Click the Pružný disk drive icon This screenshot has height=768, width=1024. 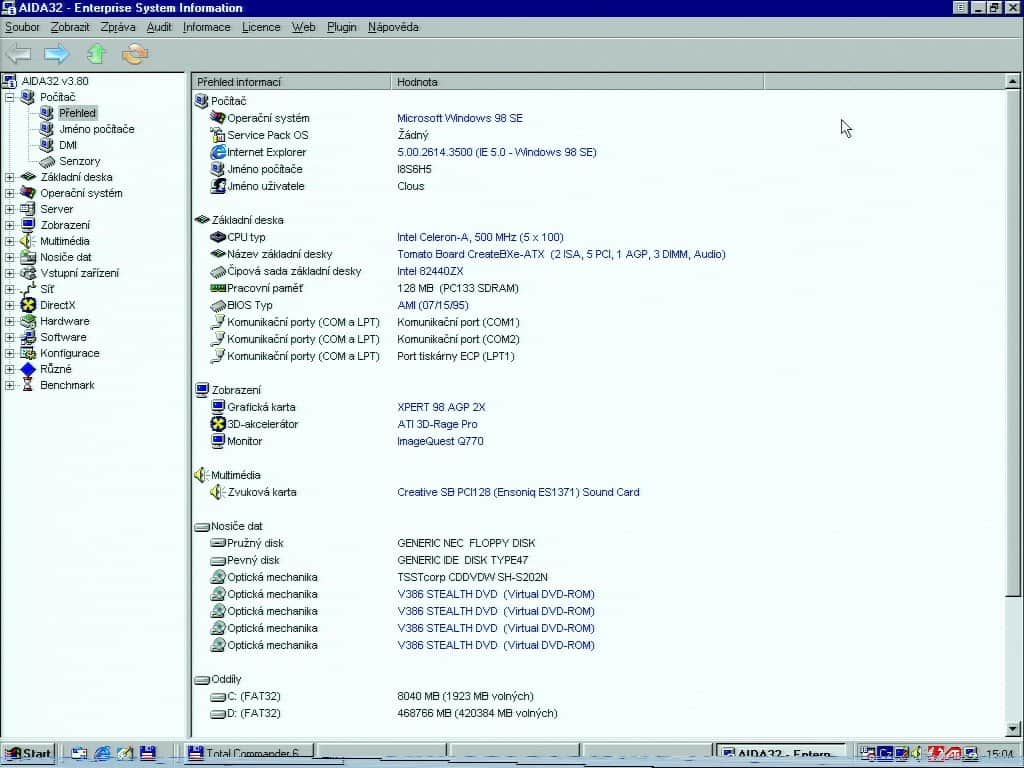[218, 543]
